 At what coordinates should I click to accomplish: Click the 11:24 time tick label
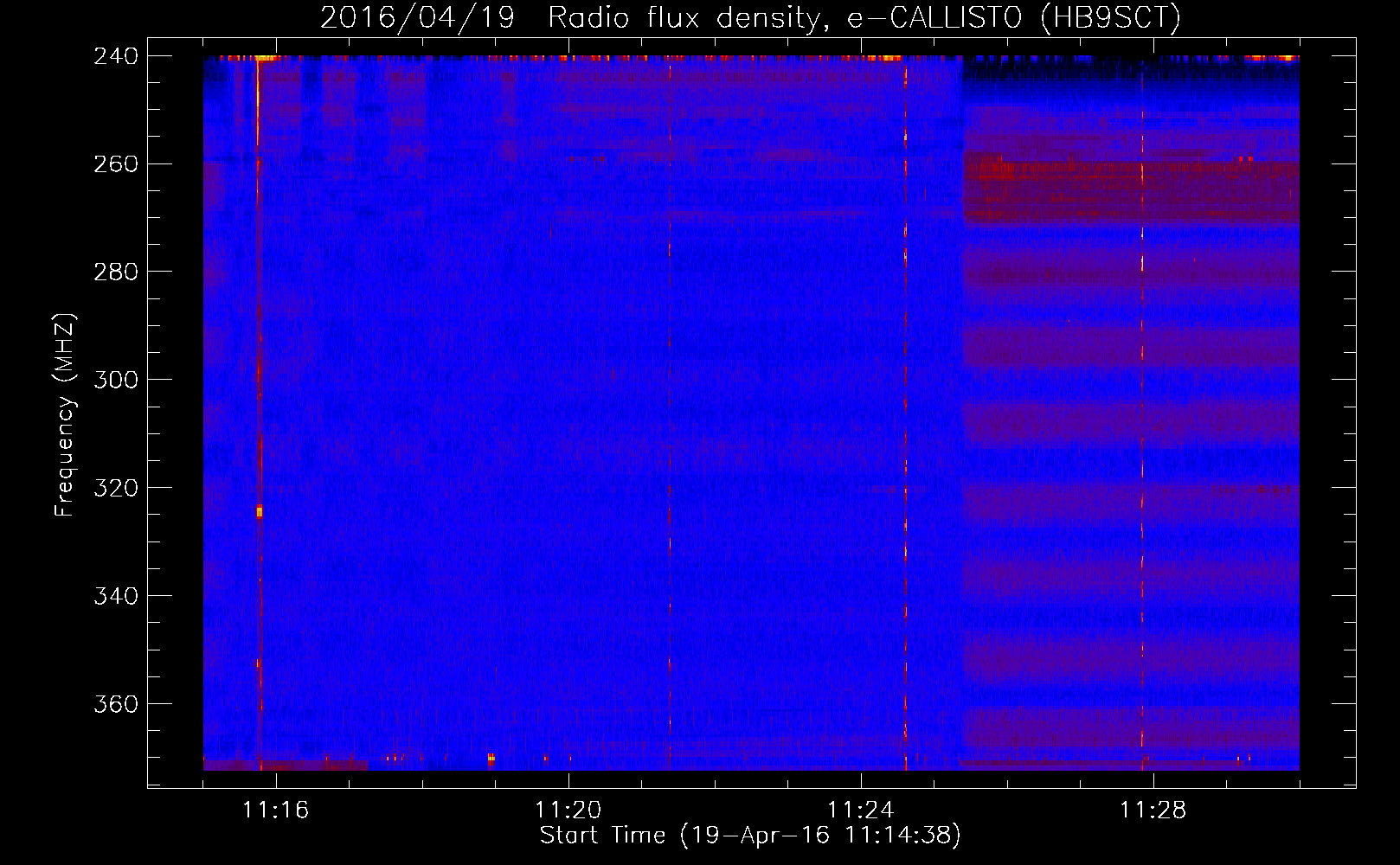point(861,811)
